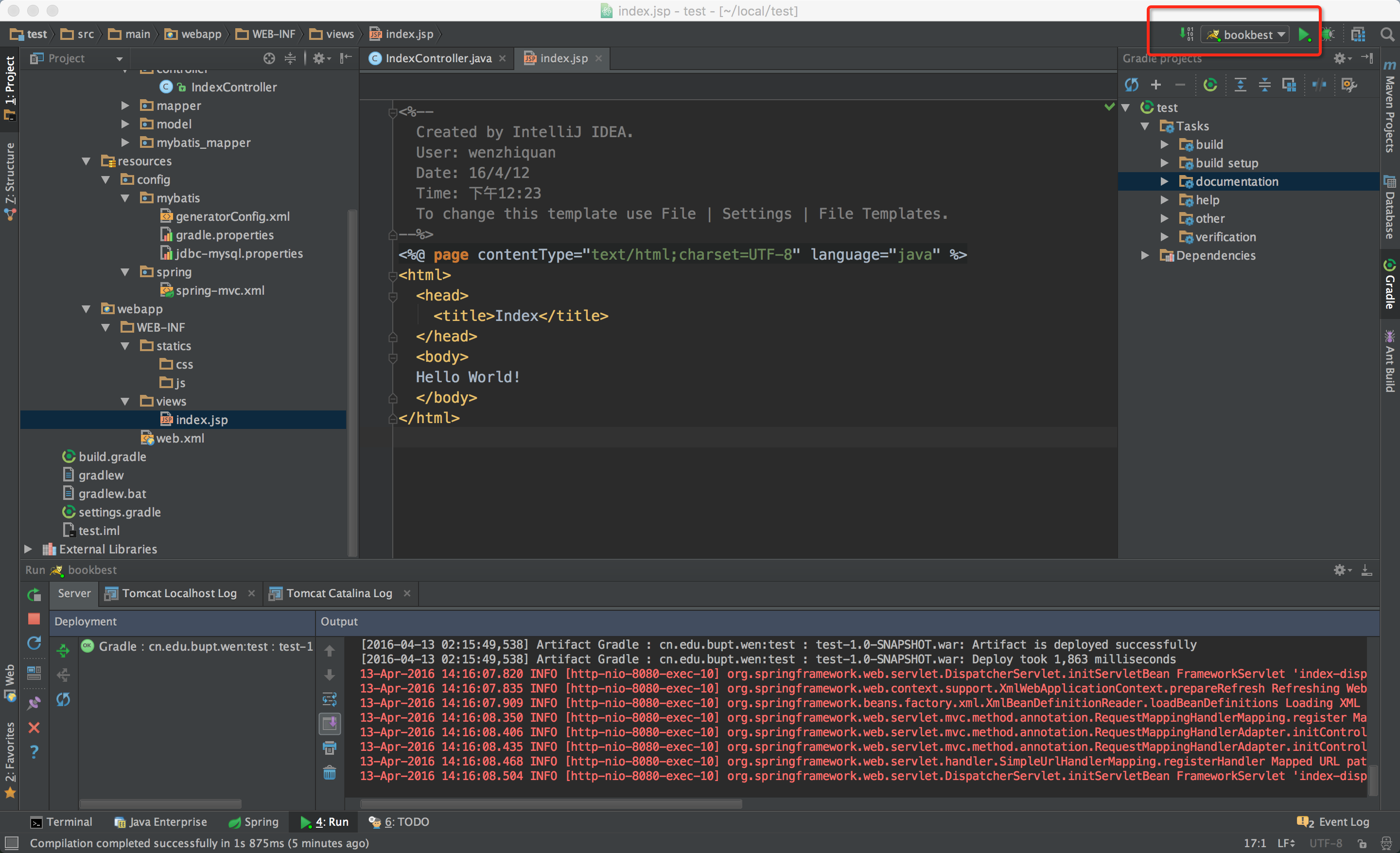Toggle soft-wrap in console output

click(x=330, y=699)
